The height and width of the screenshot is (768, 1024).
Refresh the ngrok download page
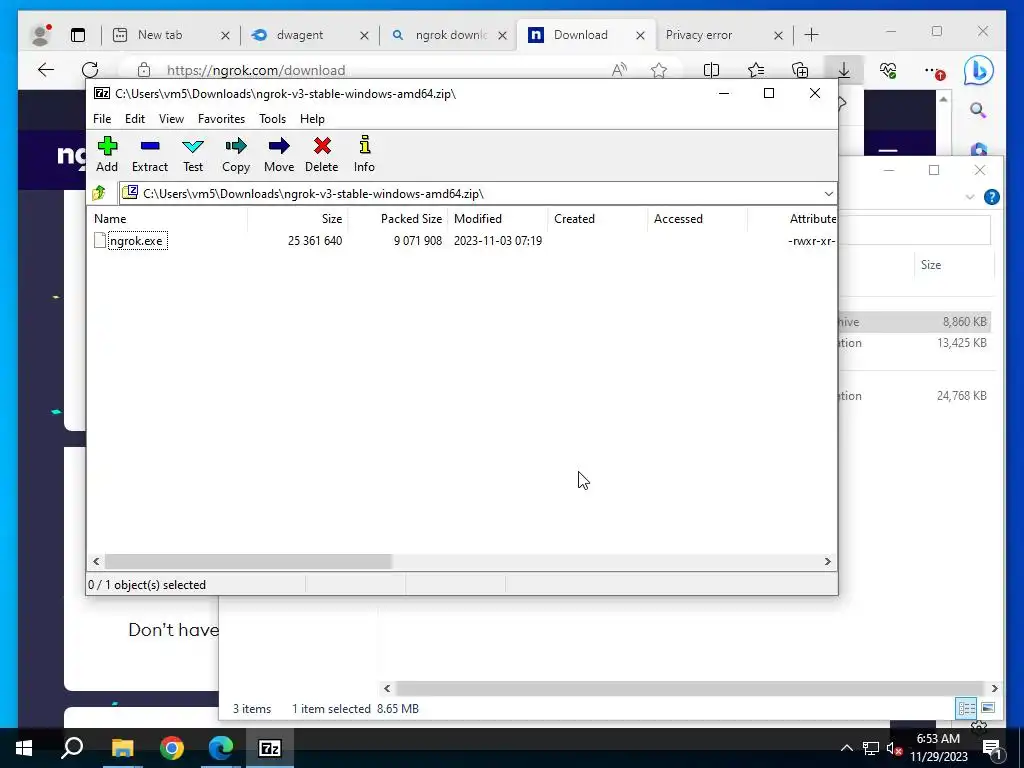pos(90,70)
